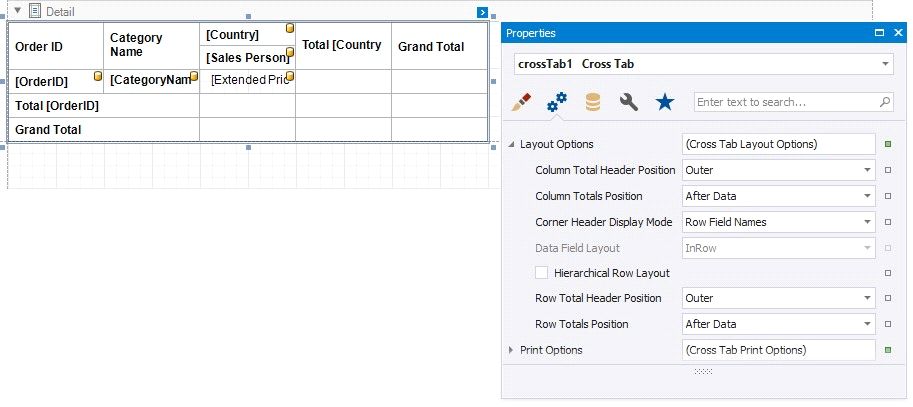
Task: Open the crossTab1 component selector dropdown
Action: (886, 64)
